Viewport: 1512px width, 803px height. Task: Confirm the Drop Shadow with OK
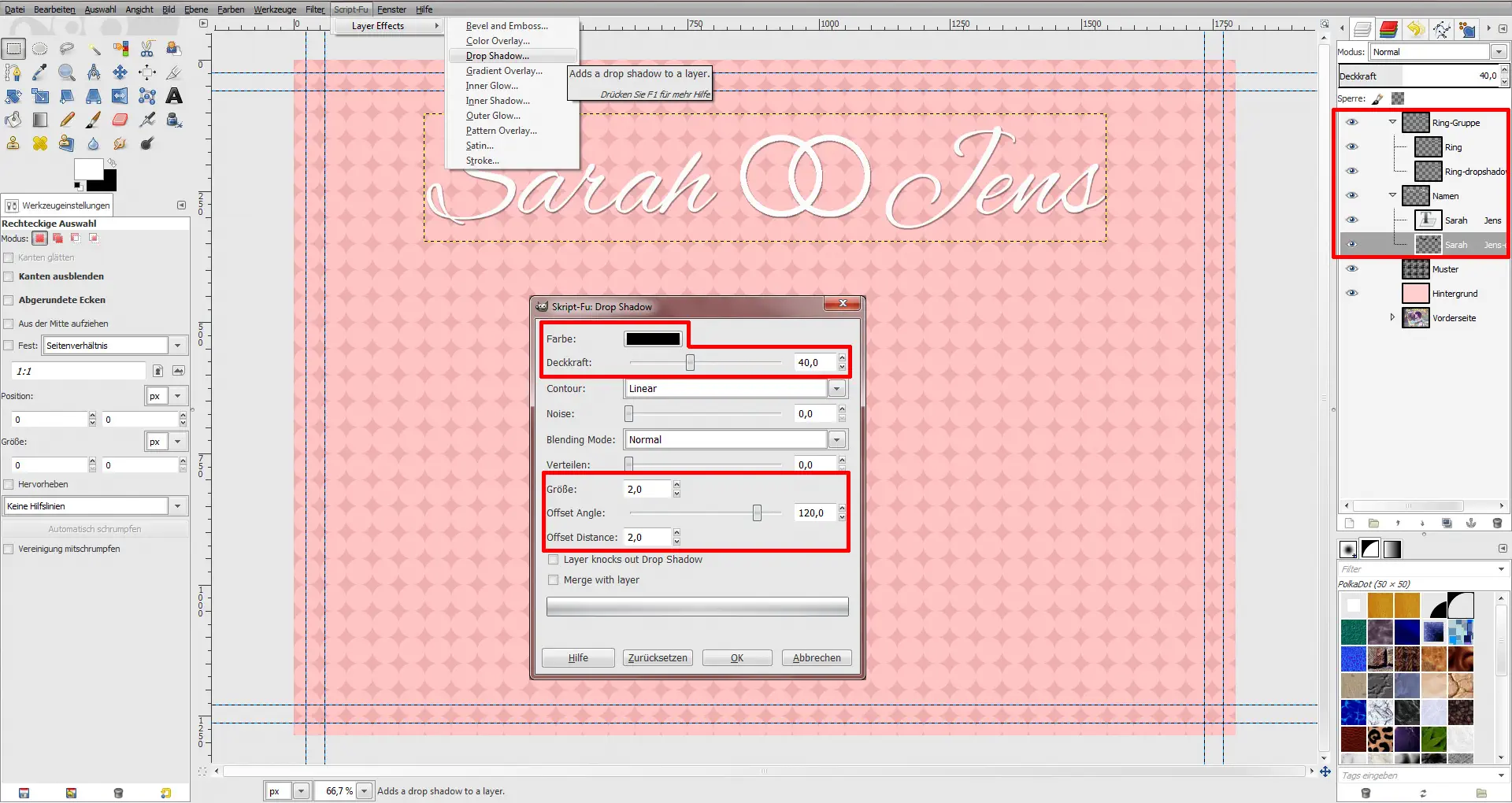tap(736, 657)
